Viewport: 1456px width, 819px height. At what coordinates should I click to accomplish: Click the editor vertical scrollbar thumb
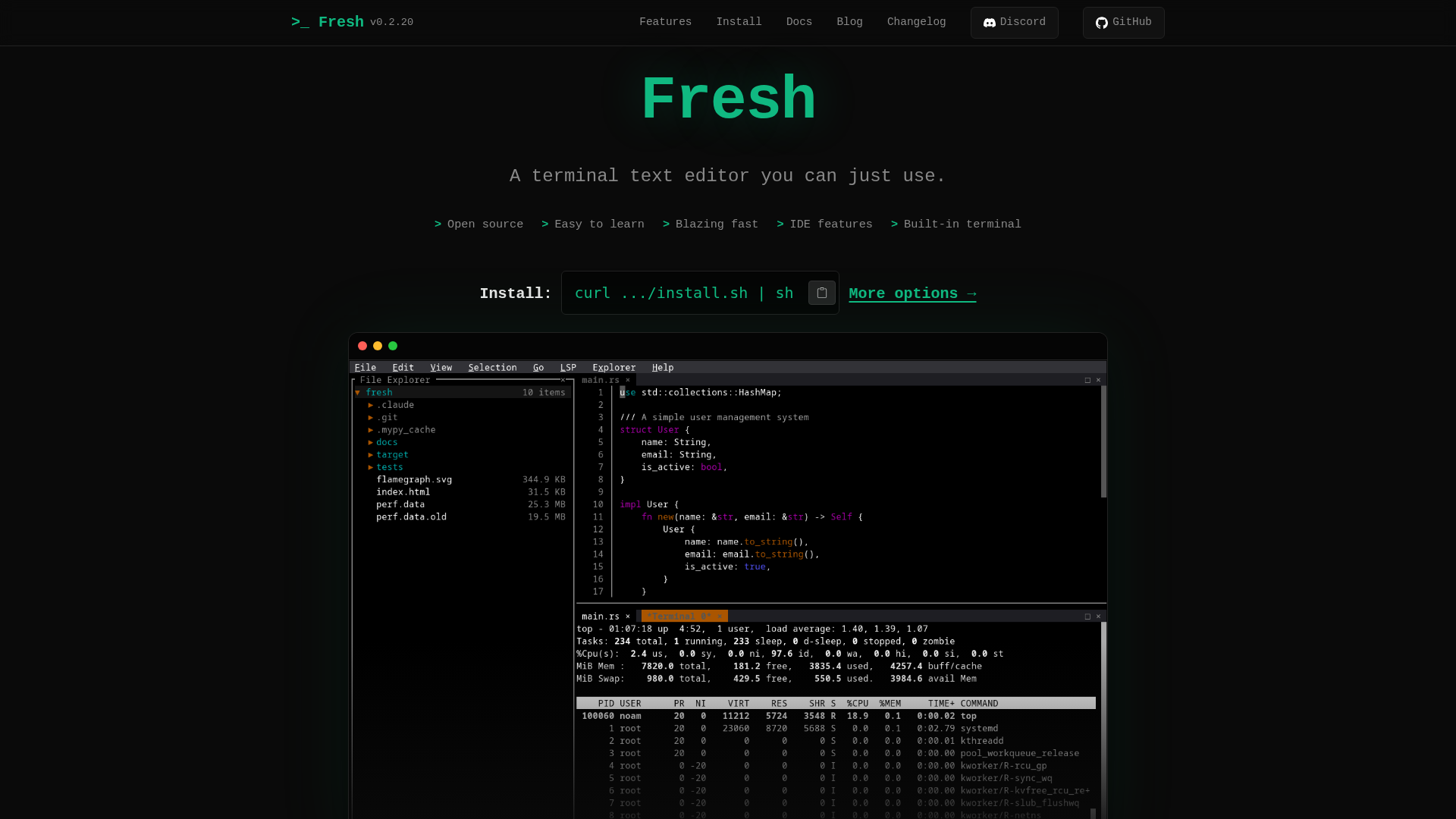[x=1103, y=441]
